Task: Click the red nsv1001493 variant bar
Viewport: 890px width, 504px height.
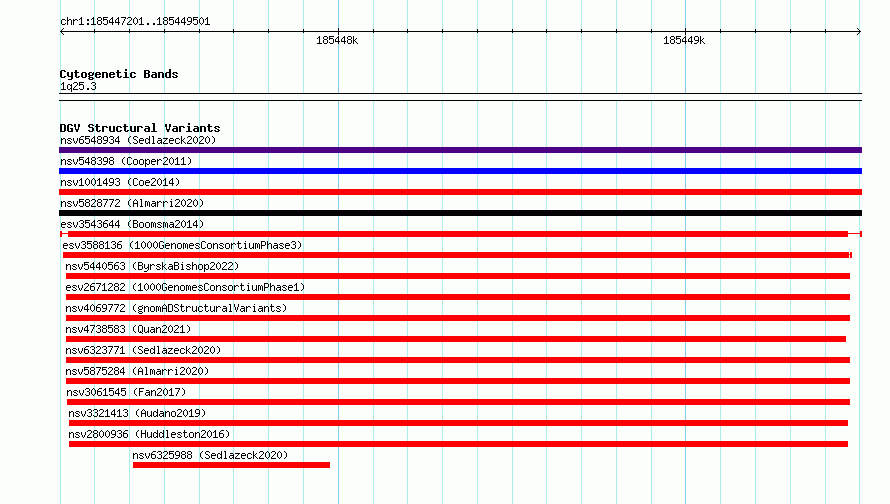Action: (460, 192)
